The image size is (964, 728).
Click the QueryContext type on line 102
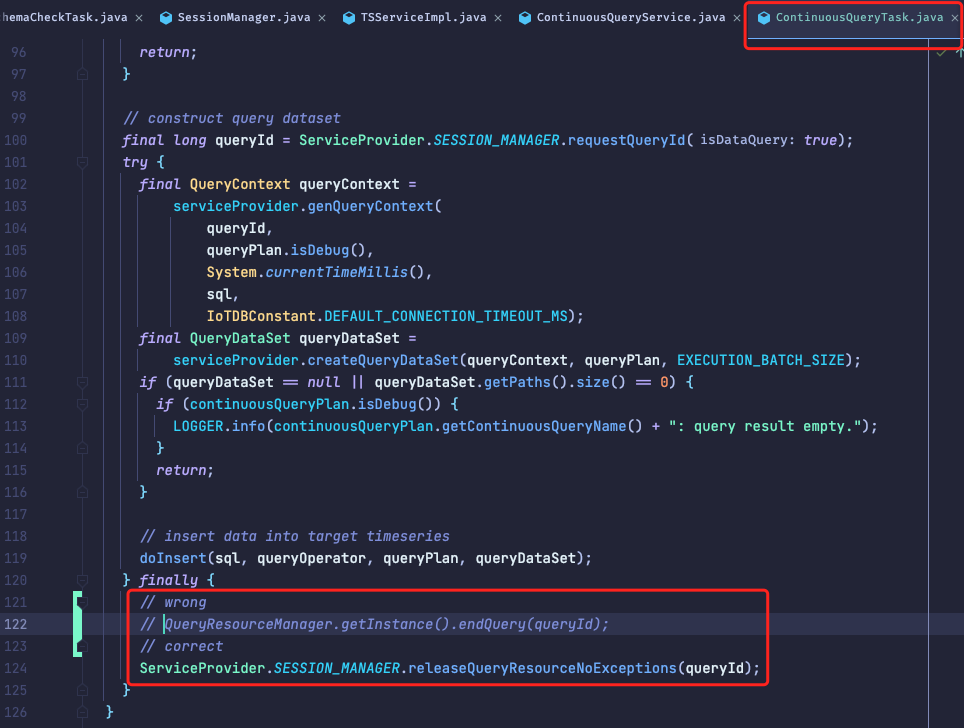pyautogui.click(x=240, y=184)
